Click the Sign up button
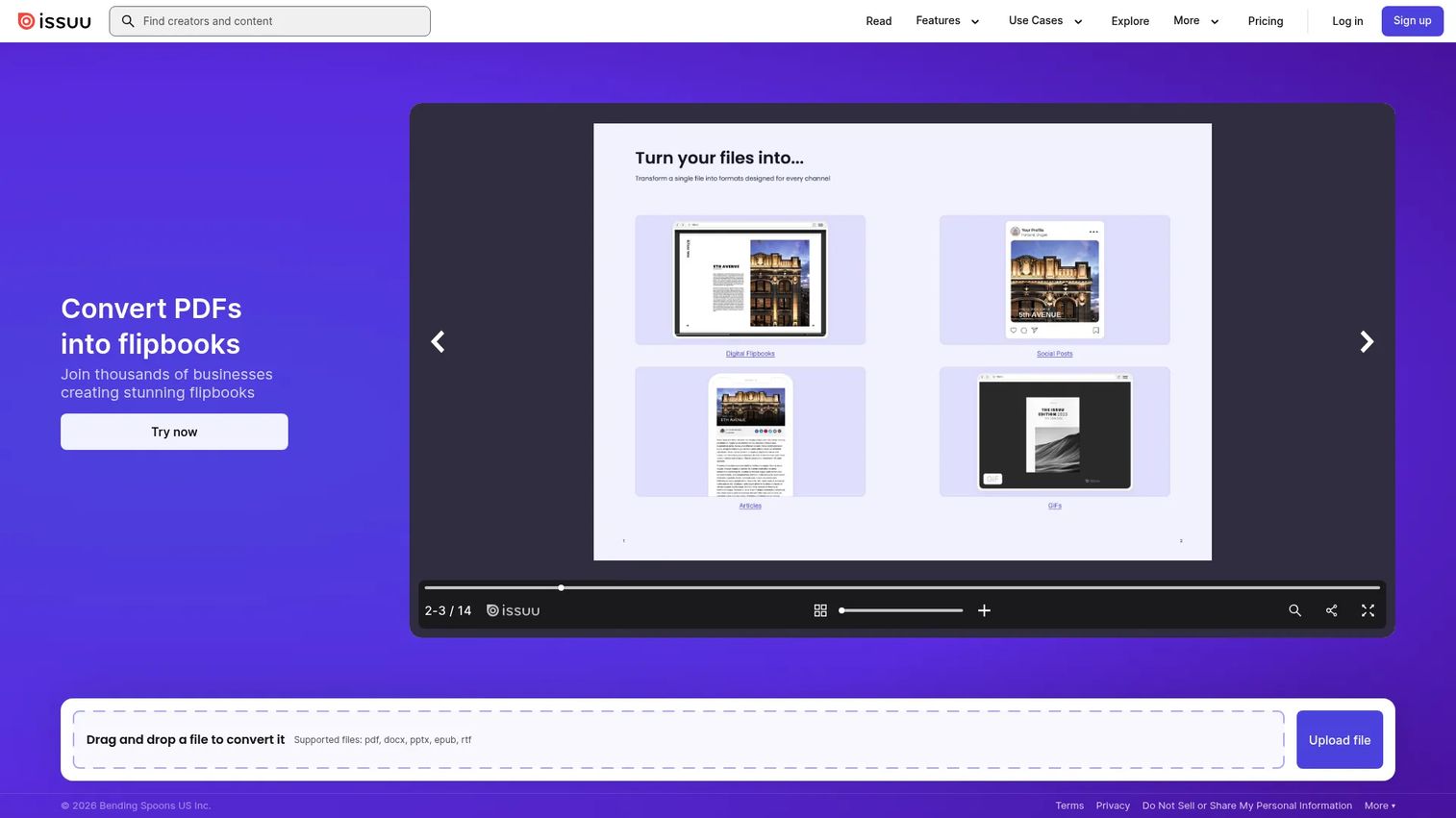Screen dimensions: 1456x818 1412,21
